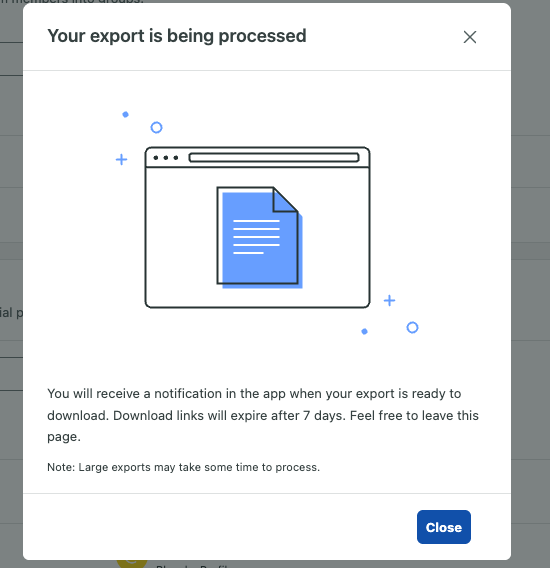The height and width of the screenshot is (568, 550).
Task: Click the "Your export is being processed" heading
Action: point(177,36)
